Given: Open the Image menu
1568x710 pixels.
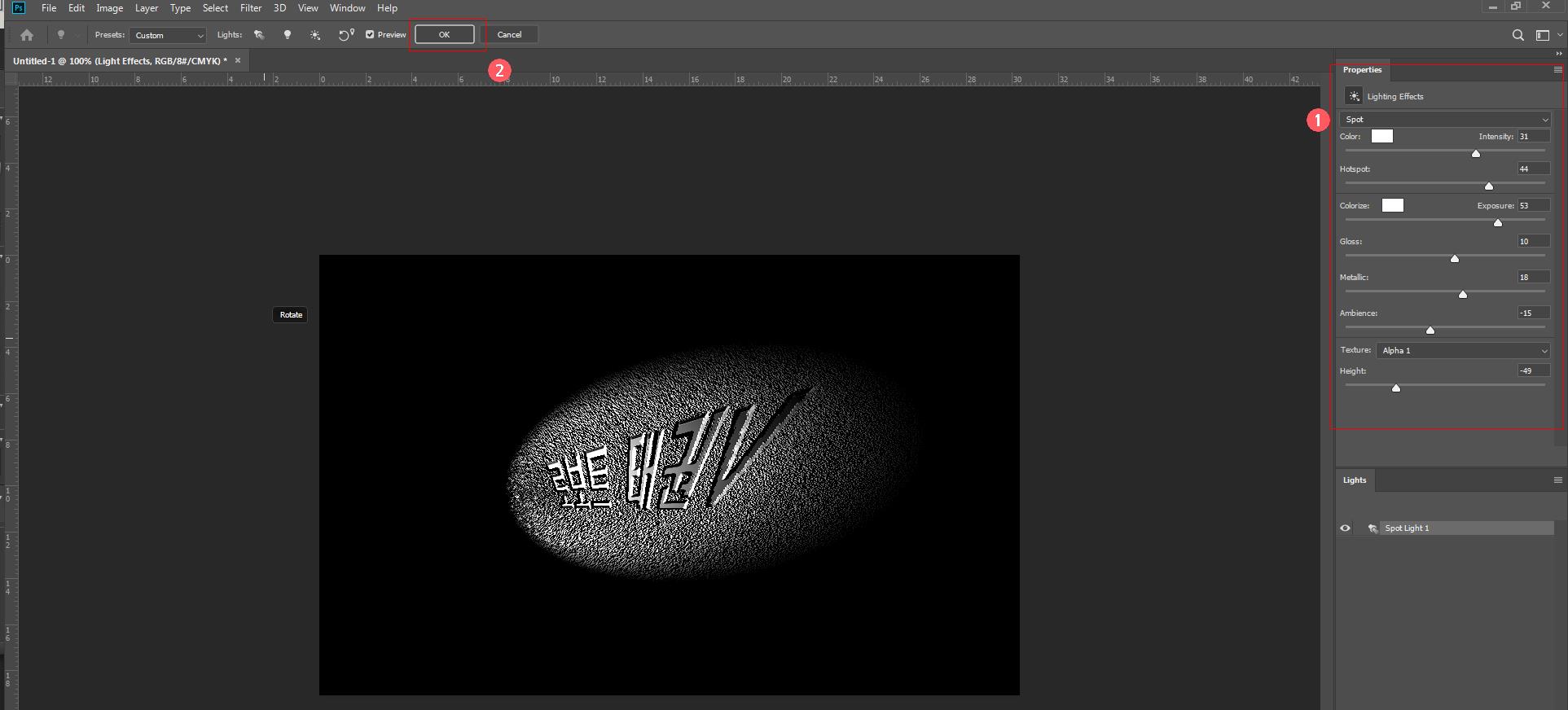Looking at the screenshot, I should click(110, 8).
